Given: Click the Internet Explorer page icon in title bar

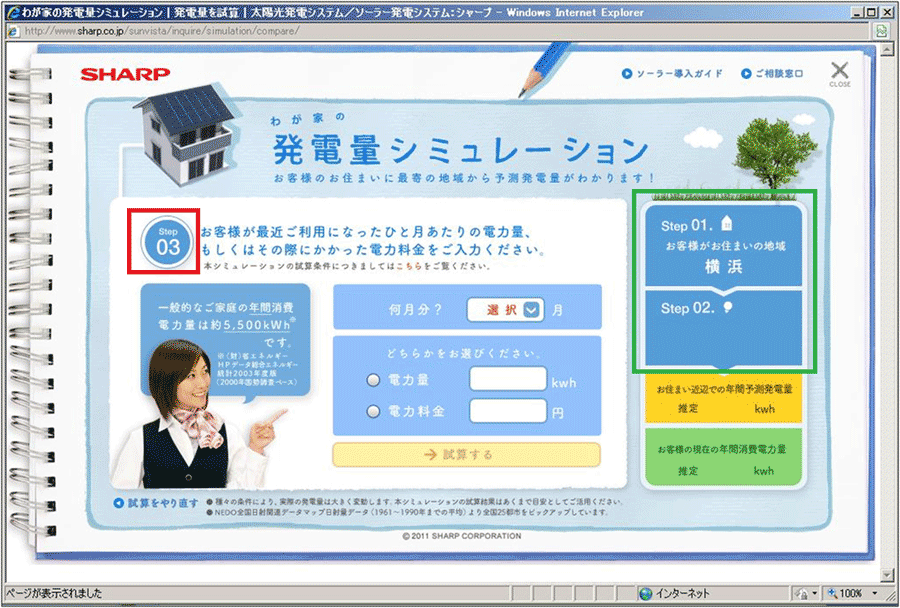Looking at the screenshot, I should click(x=13, y=12).
